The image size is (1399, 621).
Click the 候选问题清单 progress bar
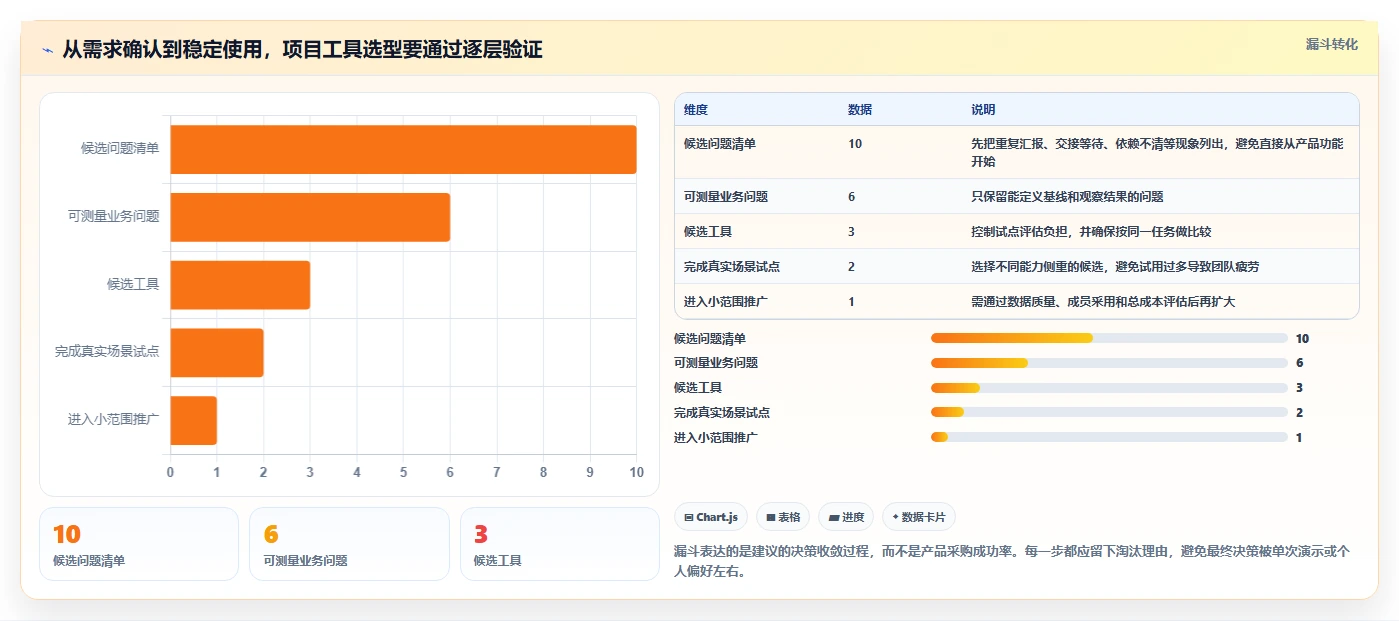click(1109, 338)
